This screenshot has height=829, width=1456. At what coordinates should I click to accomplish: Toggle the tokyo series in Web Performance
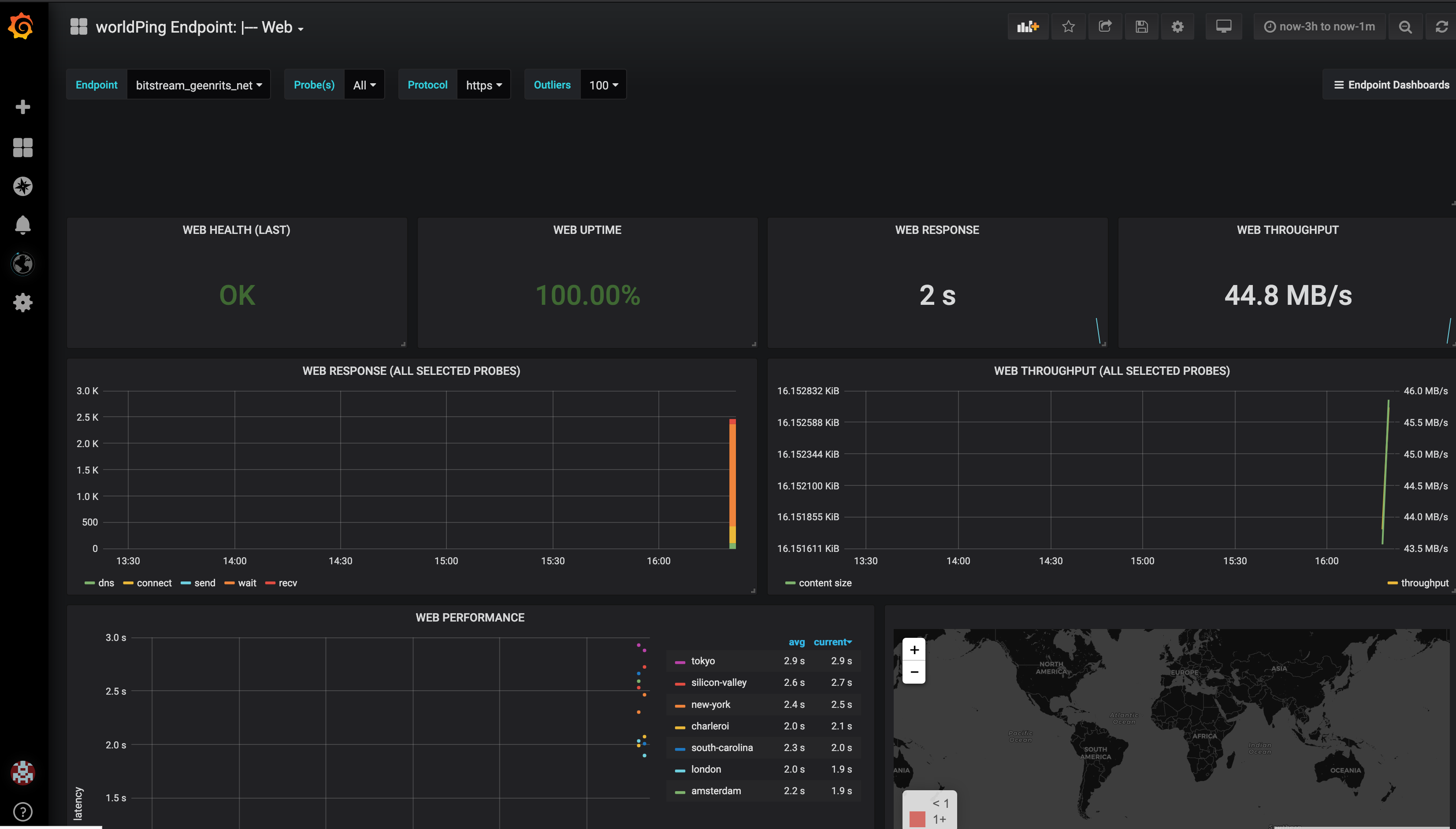point(702,661)
